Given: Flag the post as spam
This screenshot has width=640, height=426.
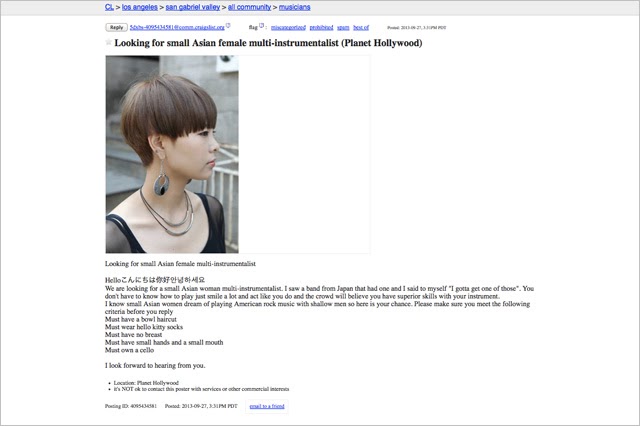Looking at the screenshot, I should (343, 27).
